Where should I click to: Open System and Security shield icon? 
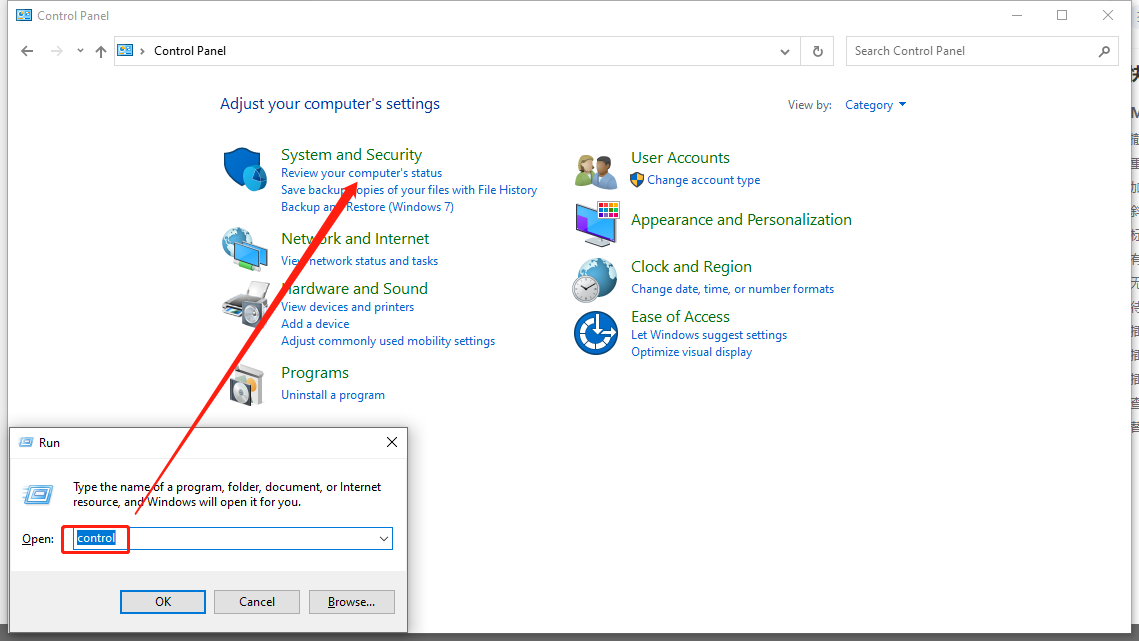(x=243, y=169)
